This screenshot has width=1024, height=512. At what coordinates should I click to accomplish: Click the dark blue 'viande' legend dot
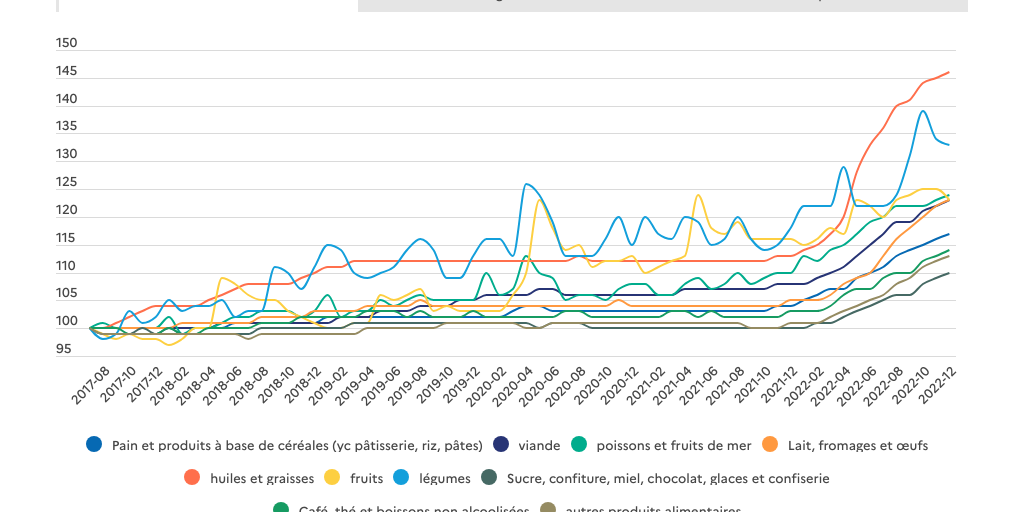[x=501, y=445]
